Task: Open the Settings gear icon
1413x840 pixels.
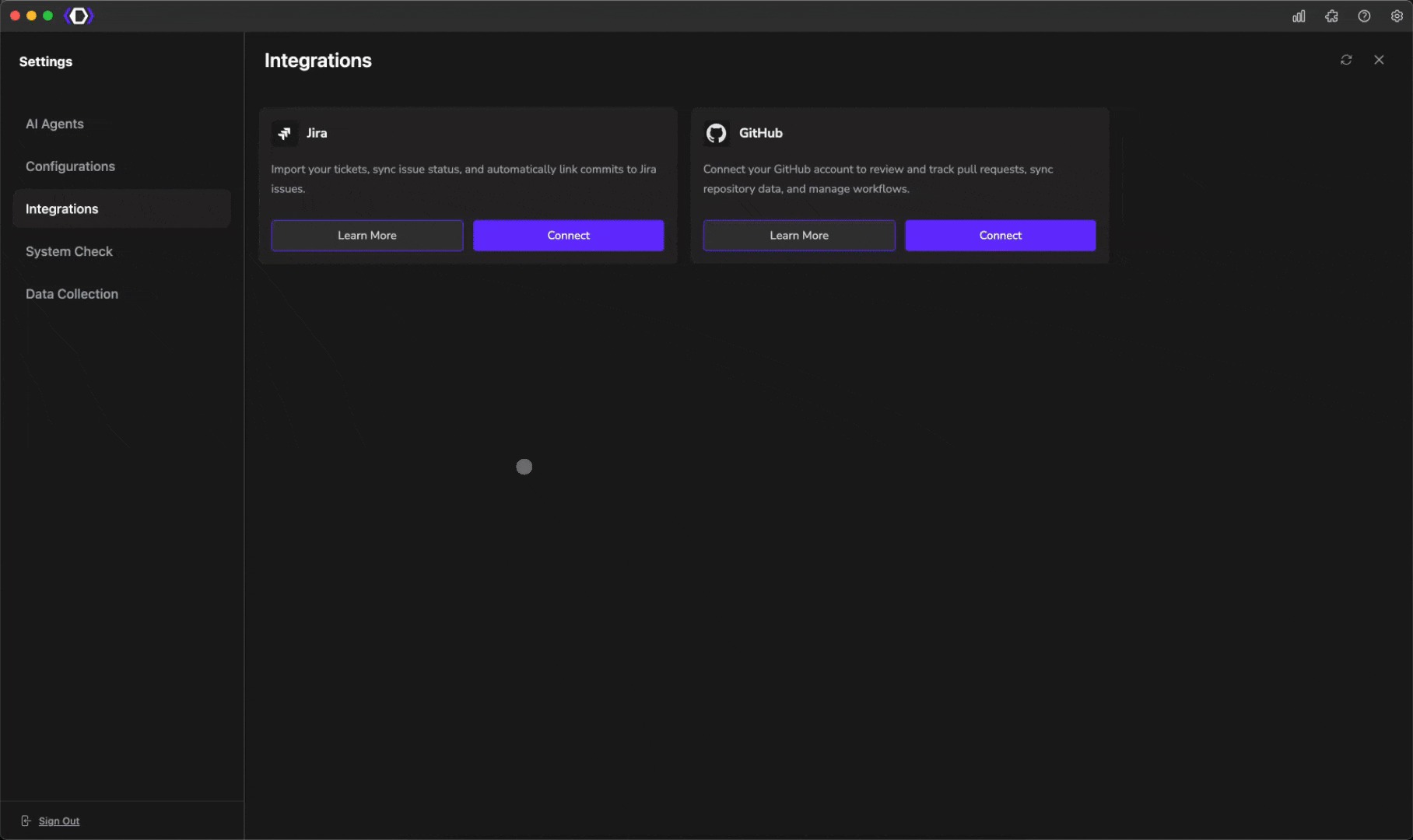Action: (1397, 16)
